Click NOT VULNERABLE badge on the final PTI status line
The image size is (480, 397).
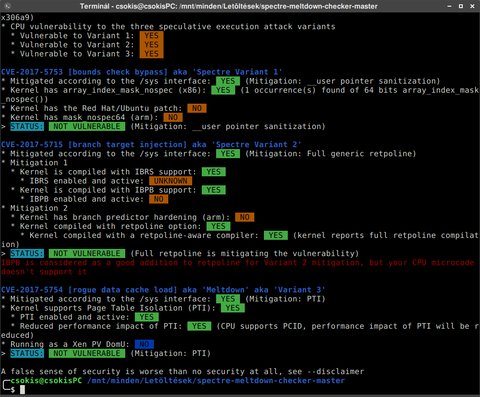pos(87,353)
